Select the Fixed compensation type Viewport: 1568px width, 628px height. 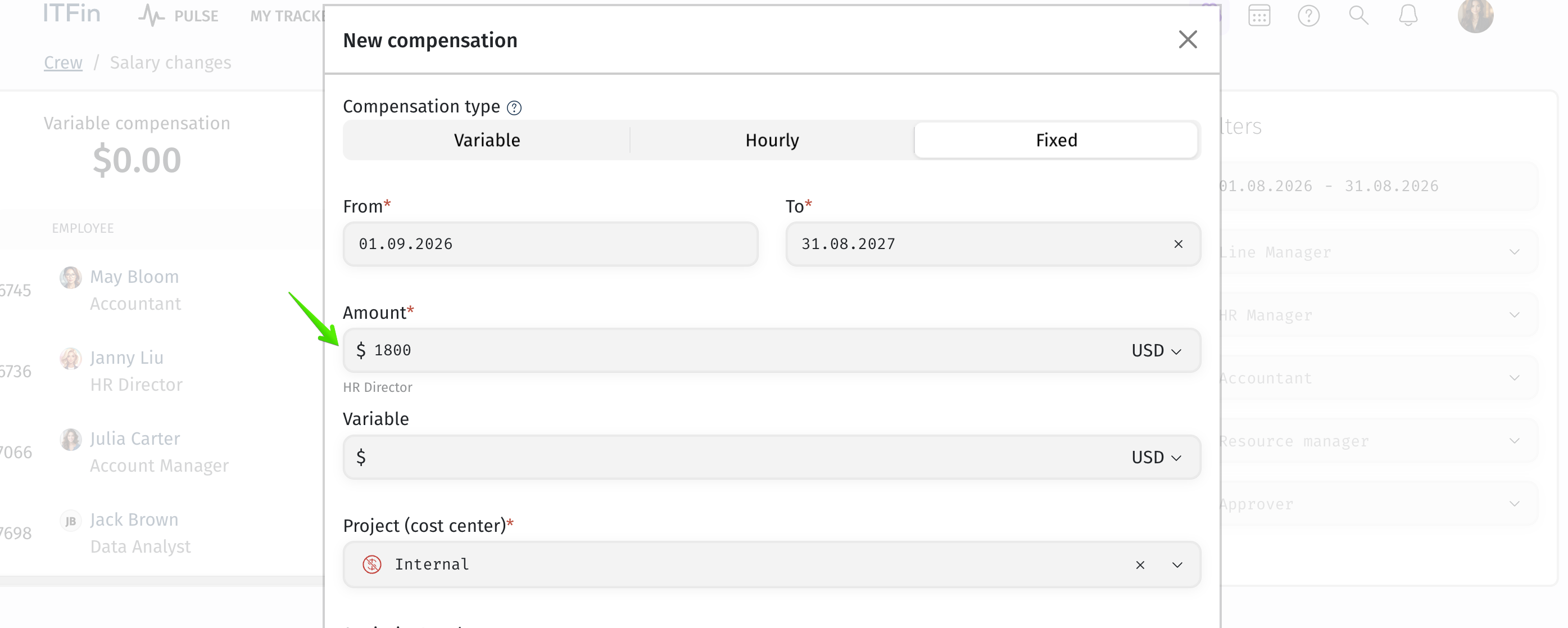[1056, 140]
